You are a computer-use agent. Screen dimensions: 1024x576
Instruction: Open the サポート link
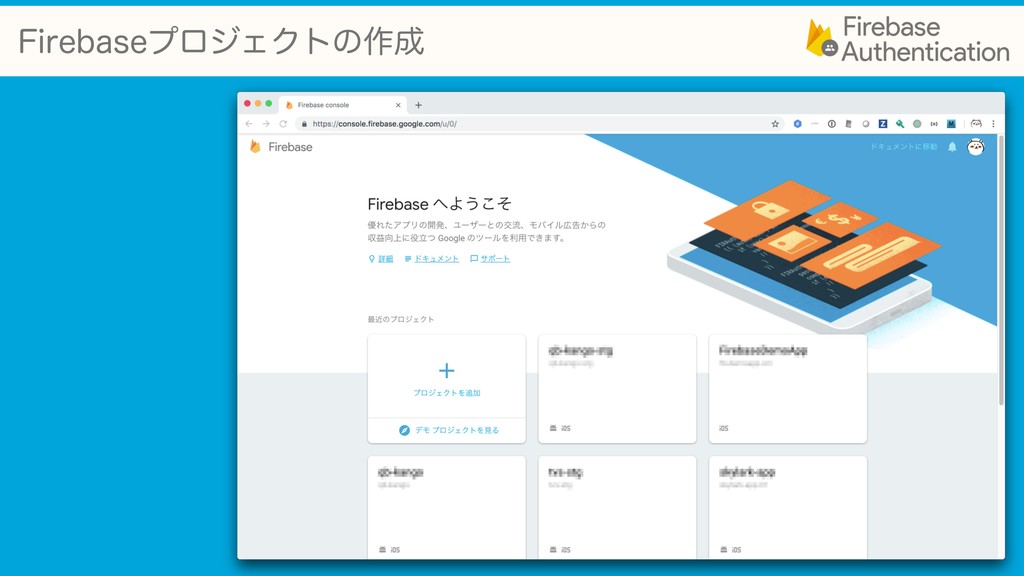(495, 259)
